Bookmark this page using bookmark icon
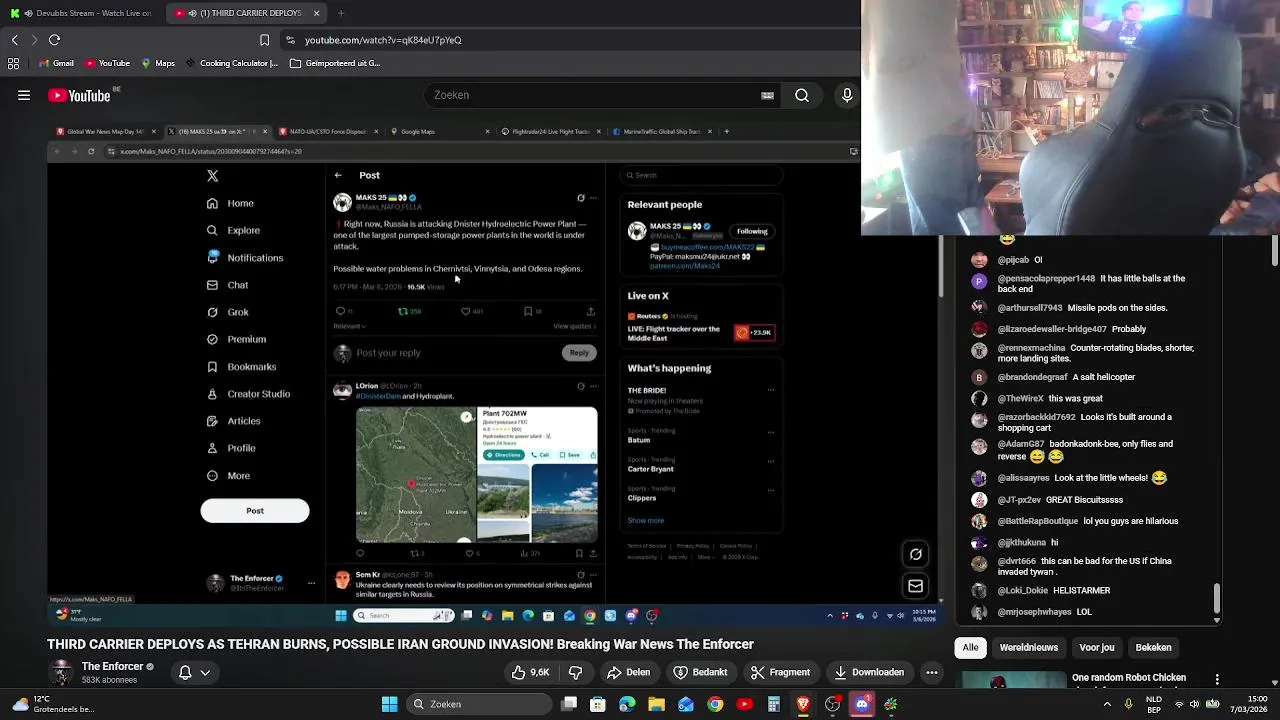The image size is (1280, 720). [x=264, y=40]
